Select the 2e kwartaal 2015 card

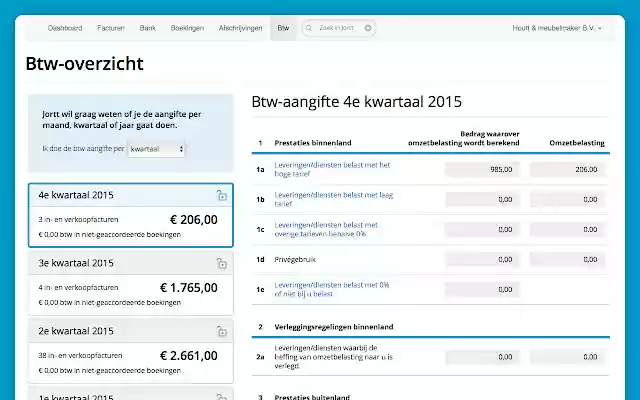pos(131,351)
